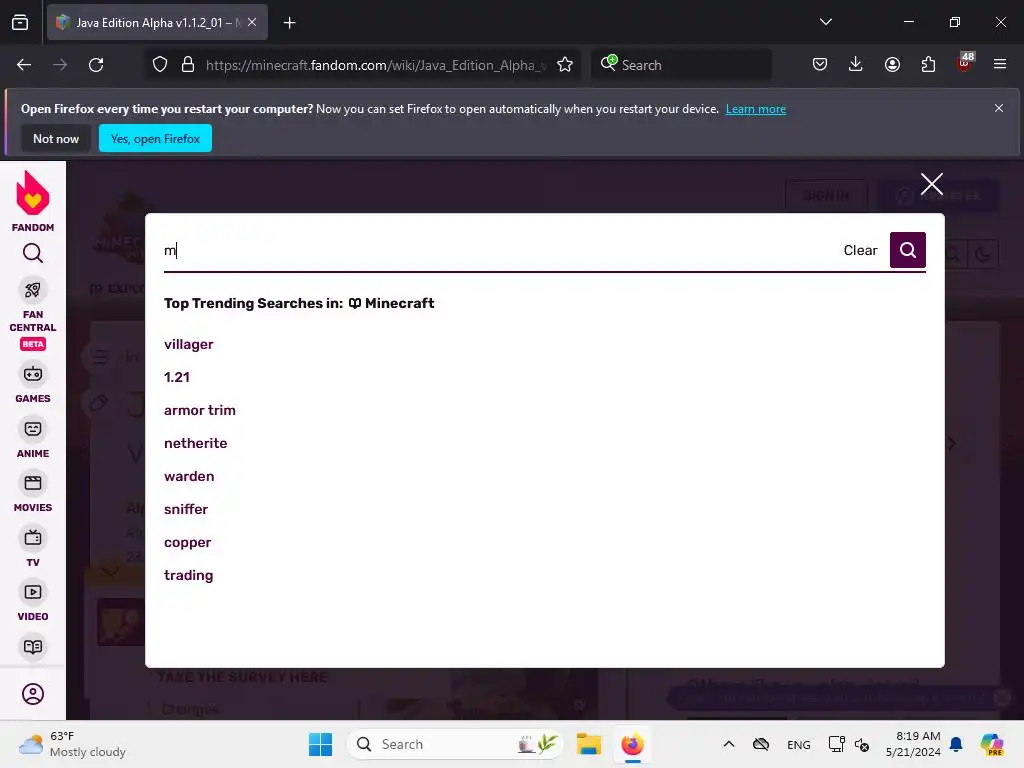Open tracking protection shield icon
This screenshot has width=1024, height=768.
(x=160, y=65)
